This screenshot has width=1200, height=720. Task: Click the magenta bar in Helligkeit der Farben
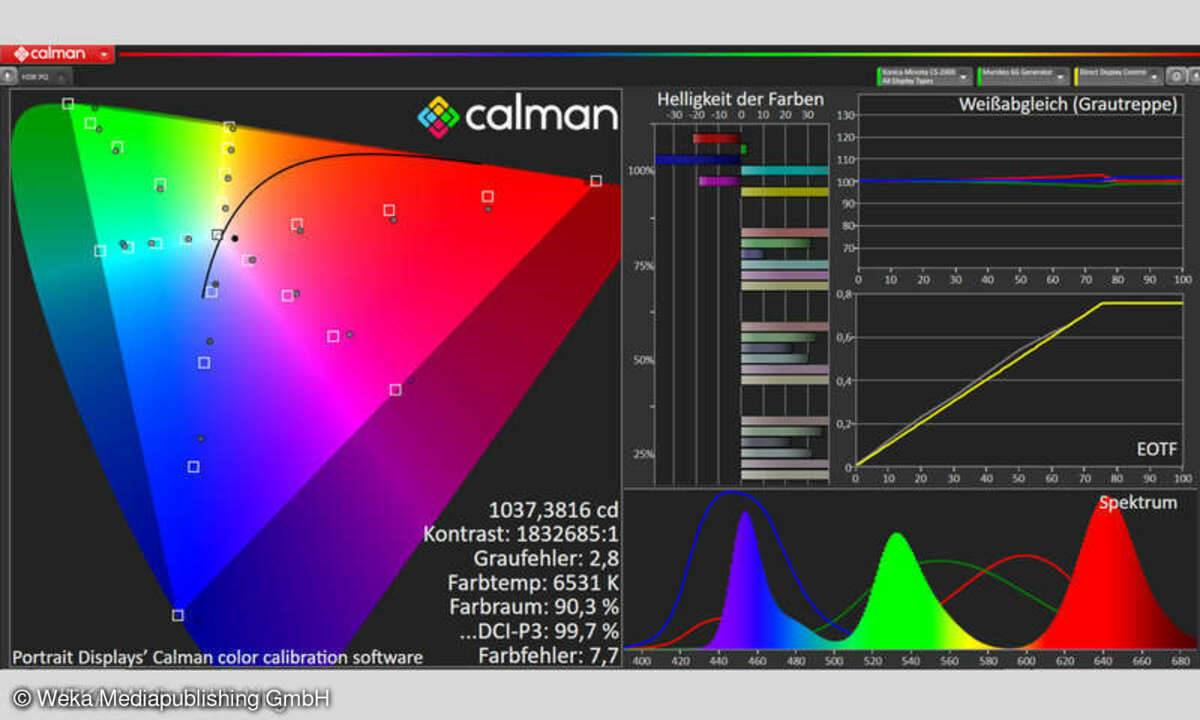(720, 181)
